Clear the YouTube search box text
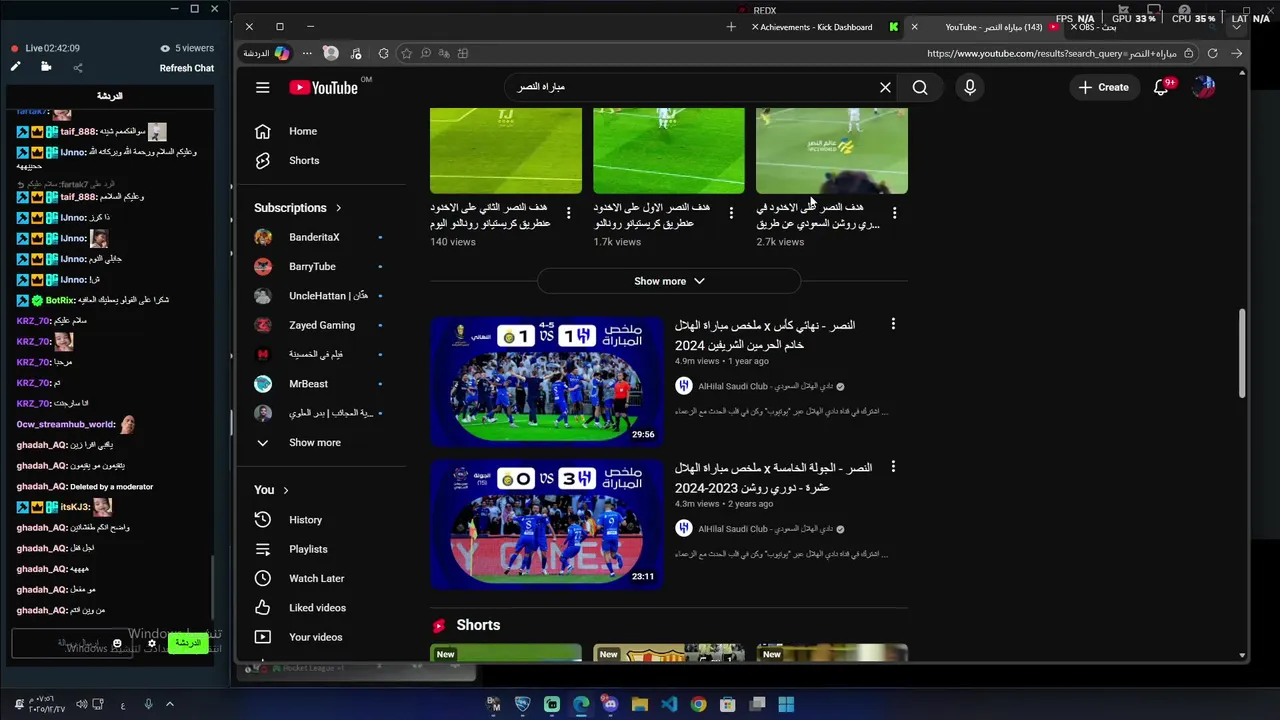Screen dimensions: 1280x720 885,87
